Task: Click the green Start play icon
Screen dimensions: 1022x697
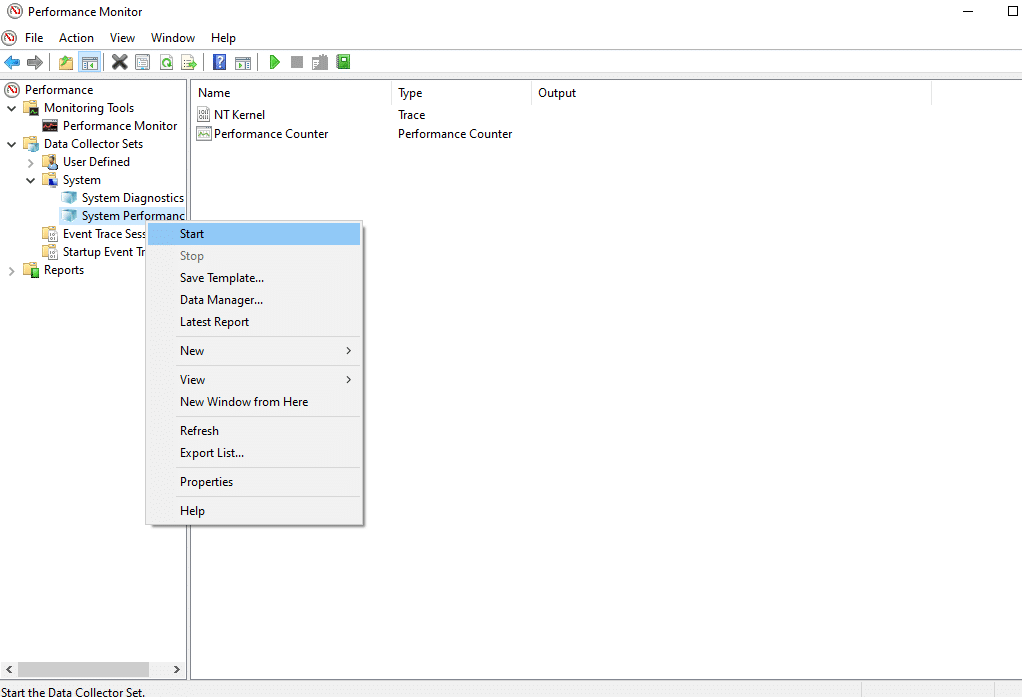Action: pyautogui.click(x=274, y=62)
